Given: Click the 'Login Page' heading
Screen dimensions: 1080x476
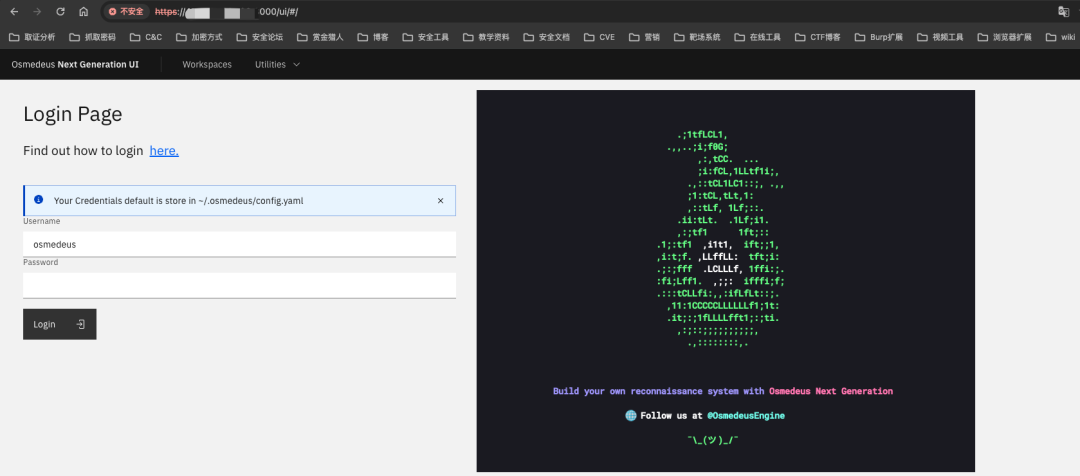Looking at the screenshot, I should 73,114.
